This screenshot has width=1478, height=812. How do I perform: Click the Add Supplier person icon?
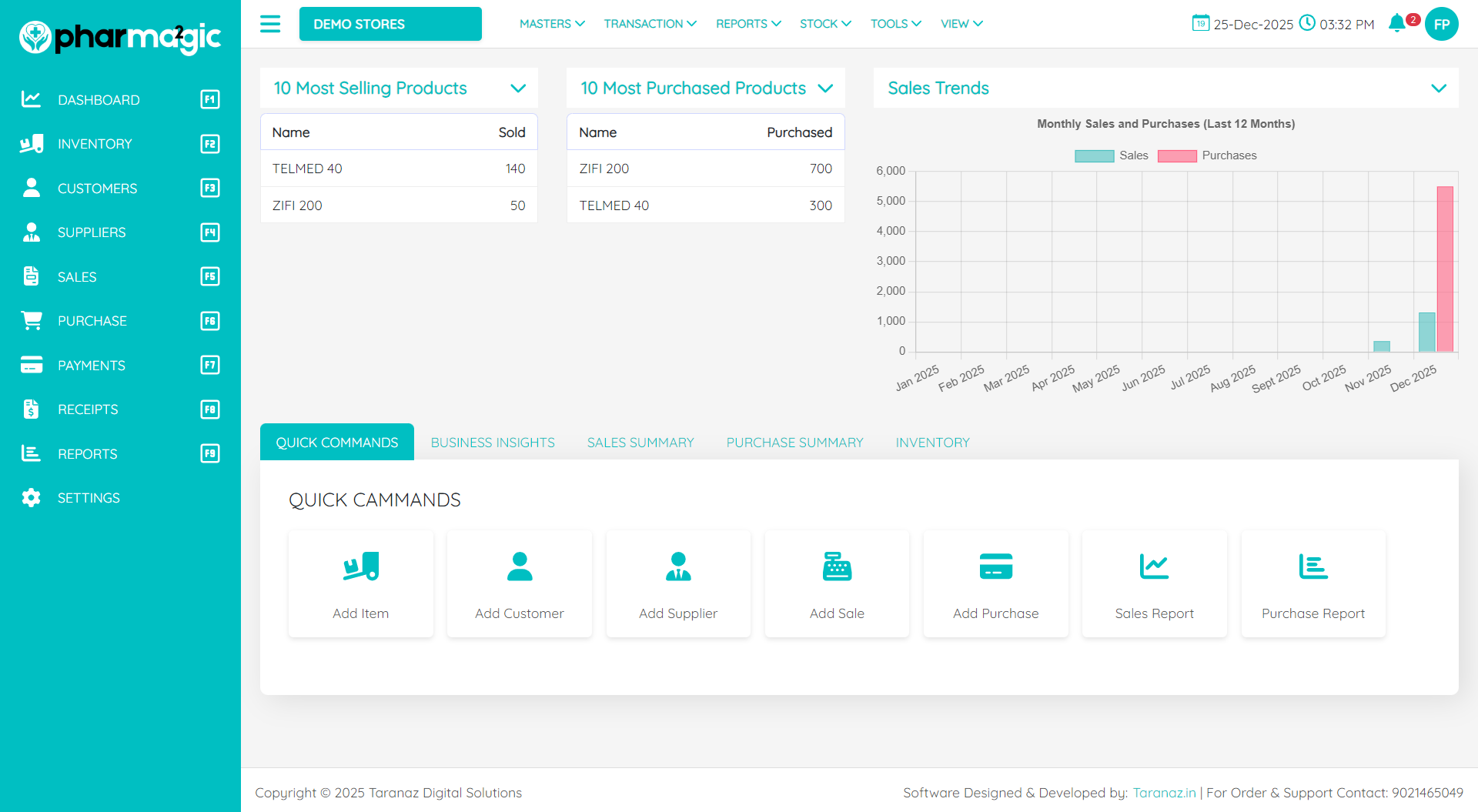[x=677, y=566]
